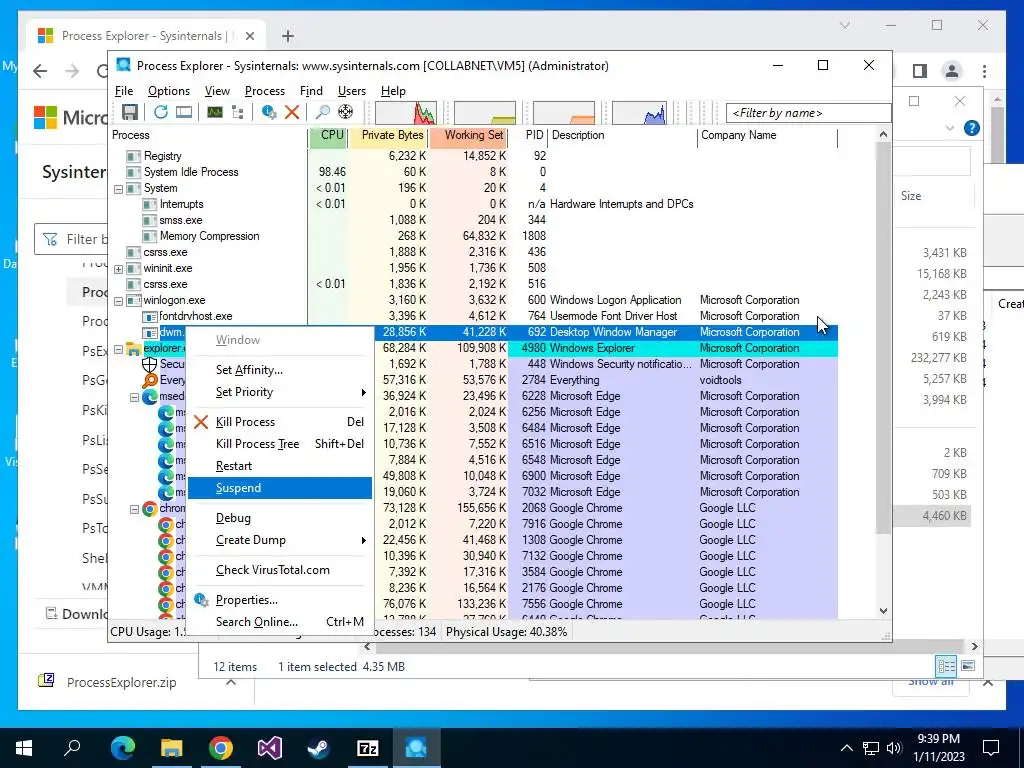Click the Properties toolbar icon

(x=268, y=112)
